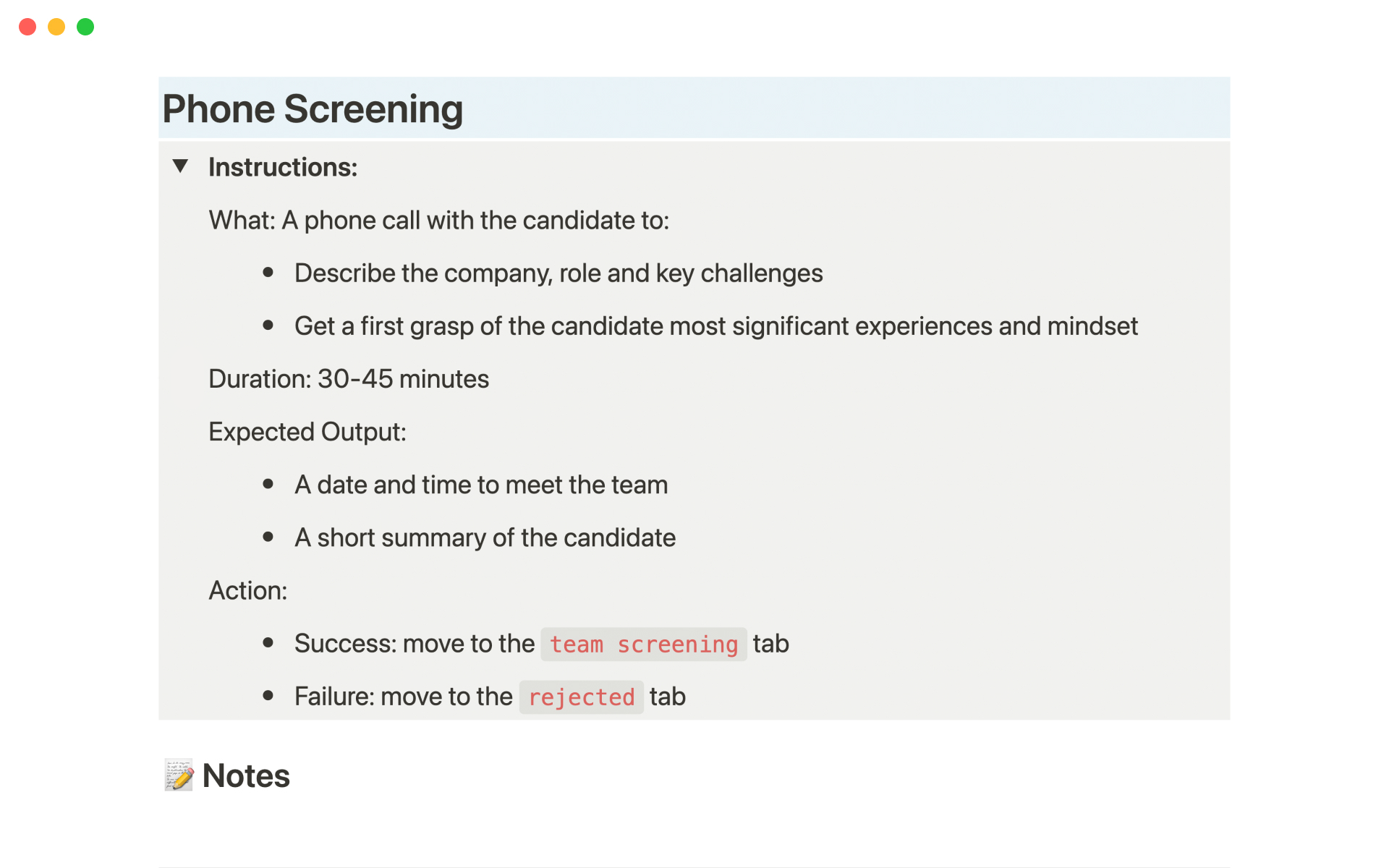This screenshot has height=868, width=1389.
Task: Click the red close window button
Action: click(x=27, y=27)
